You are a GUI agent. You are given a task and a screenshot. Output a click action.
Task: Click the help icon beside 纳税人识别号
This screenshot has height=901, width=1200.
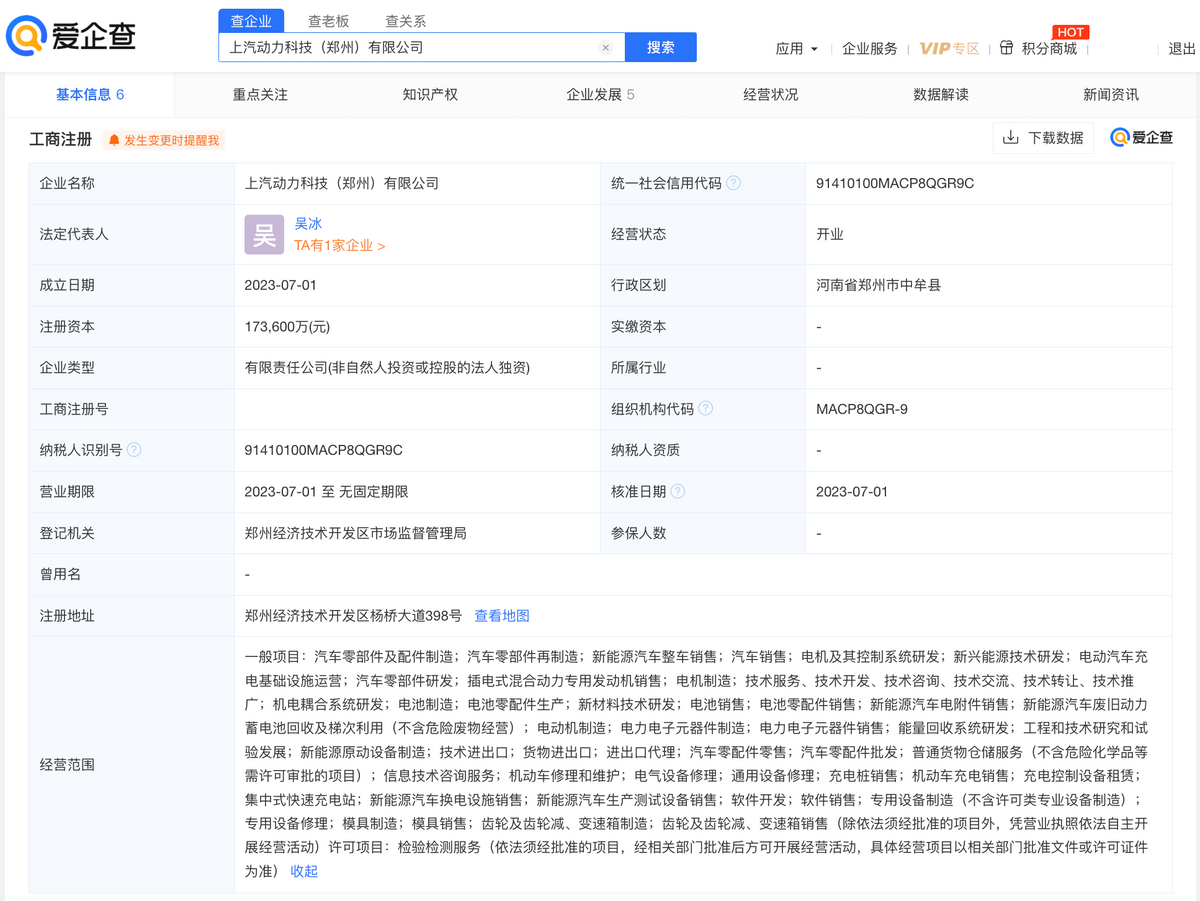coord(134,450)
